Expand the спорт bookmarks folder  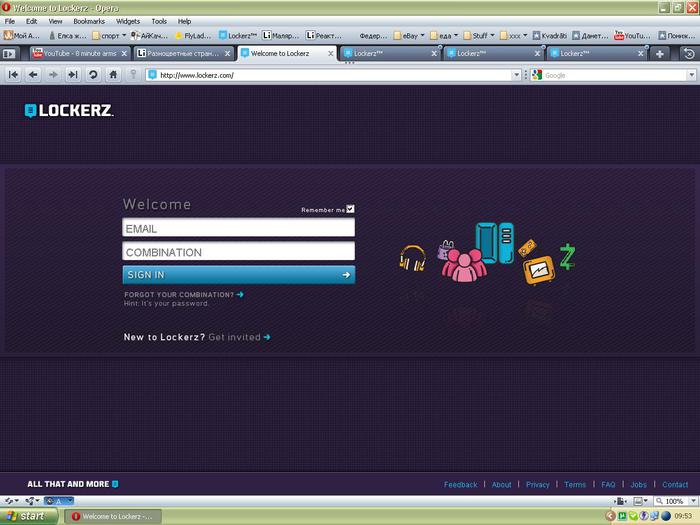pyautogui.click(x=108, y=35)
